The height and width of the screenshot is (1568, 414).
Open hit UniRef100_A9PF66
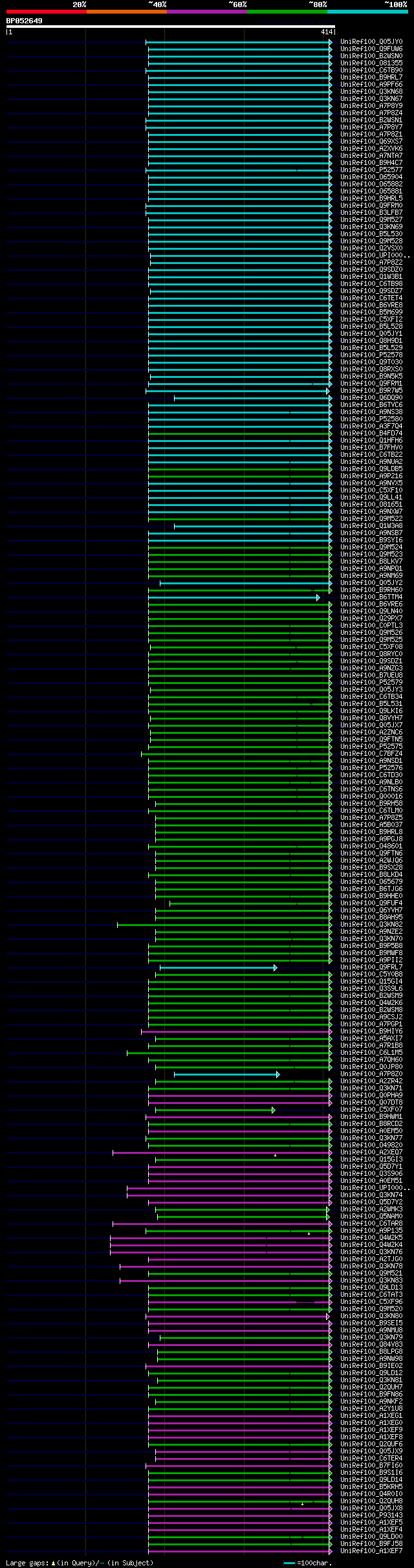coord(371,84)
